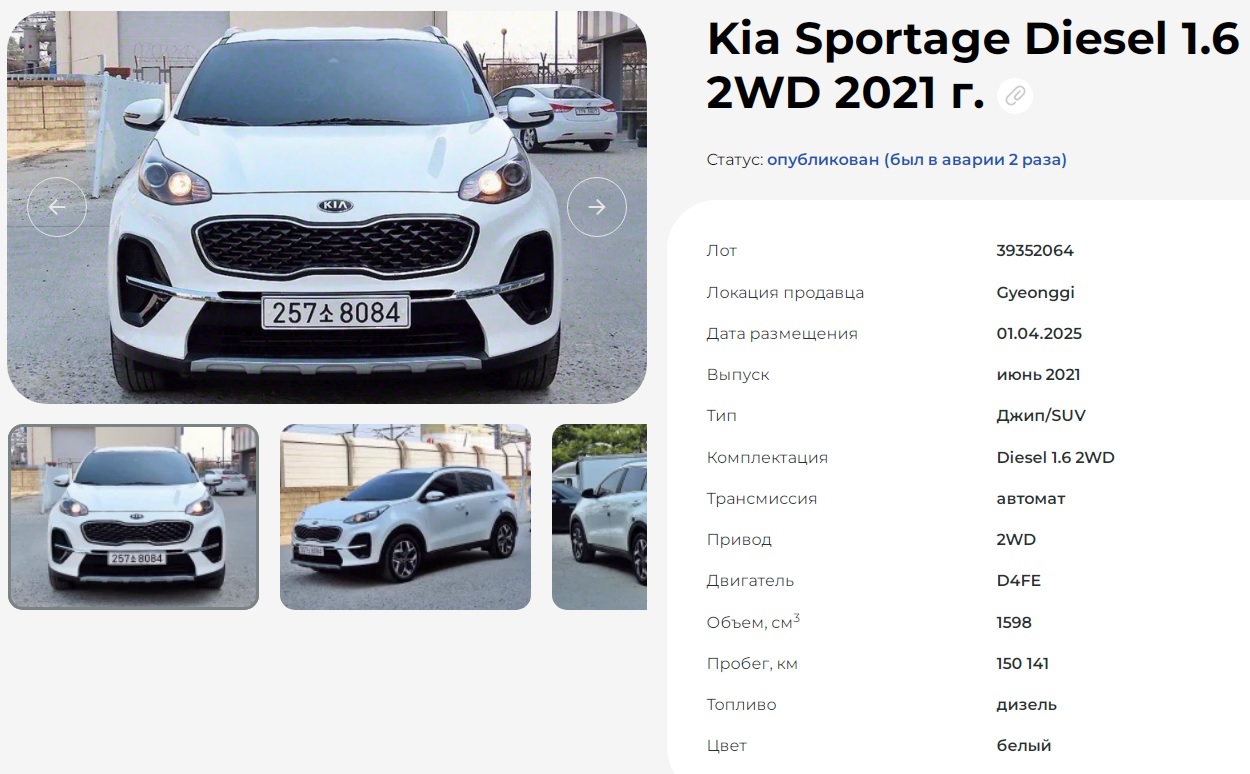The width and height of the screenshot is (1250, 774).
Task: Go to previous photo with left arrow
Action: pyautogui.click(x=57, y=207)
